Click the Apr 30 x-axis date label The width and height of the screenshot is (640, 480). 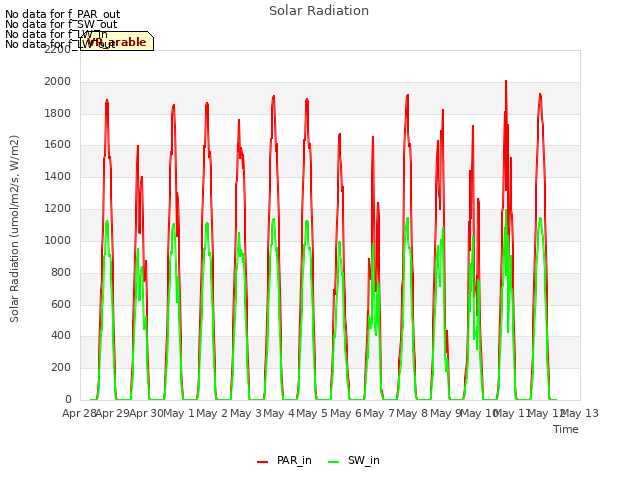(146, 413)
